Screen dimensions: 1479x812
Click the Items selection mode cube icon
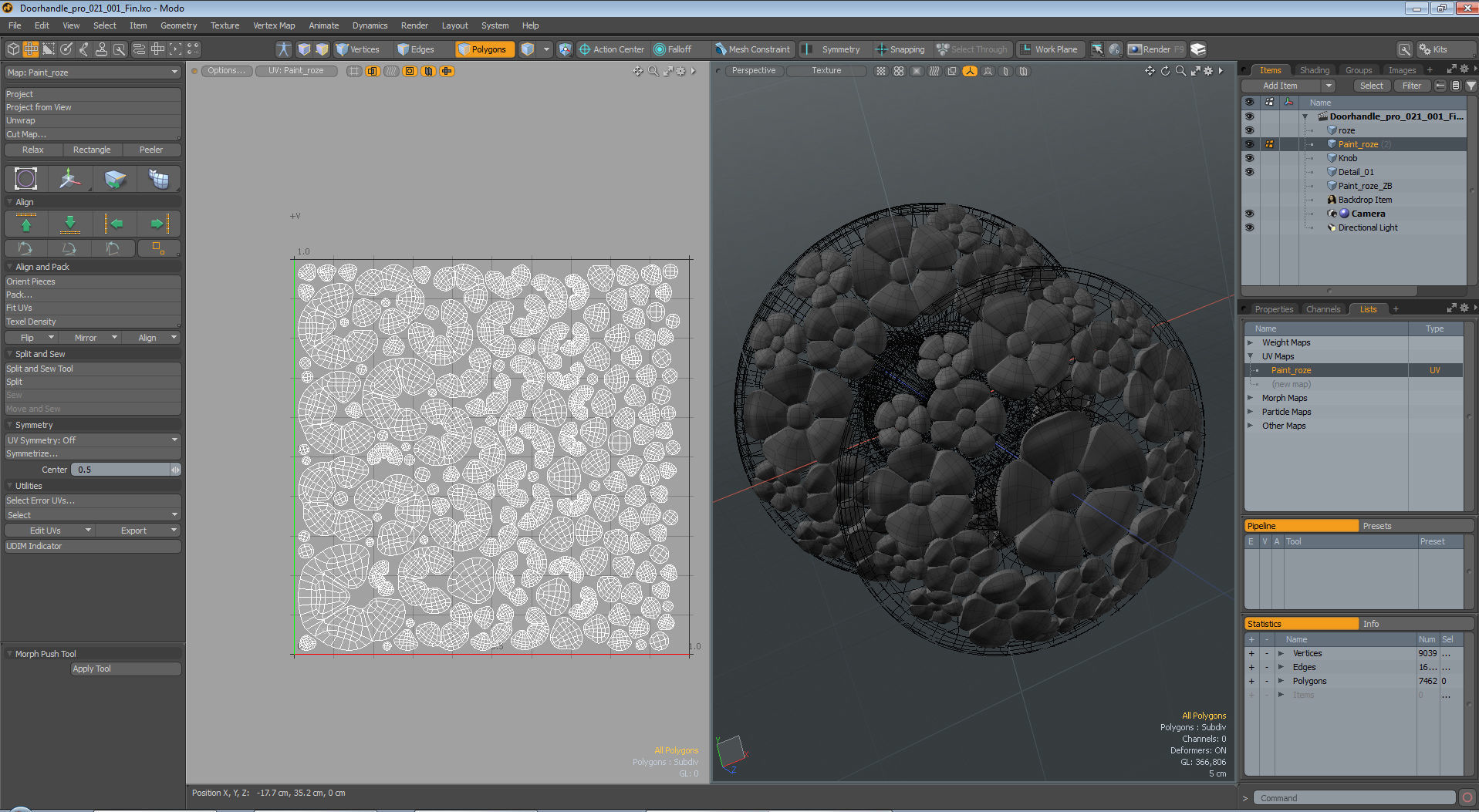pos(528,49)
